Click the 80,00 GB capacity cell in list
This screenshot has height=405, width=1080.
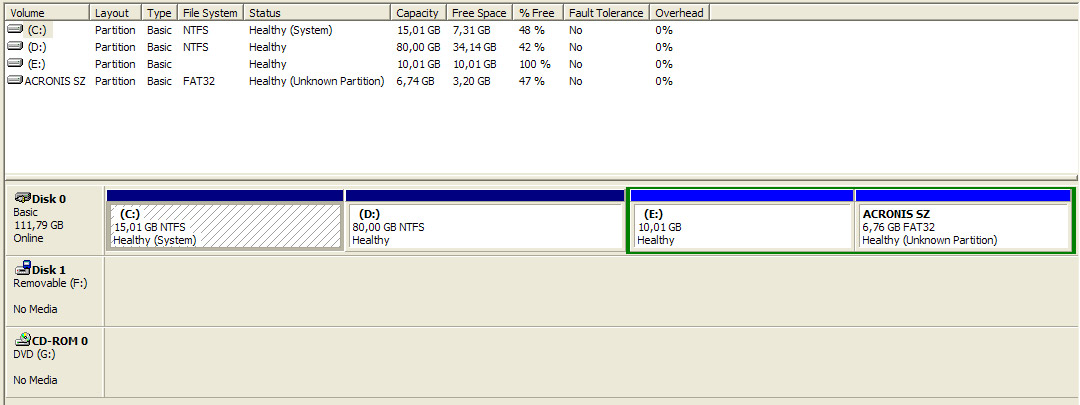[418, 47]
